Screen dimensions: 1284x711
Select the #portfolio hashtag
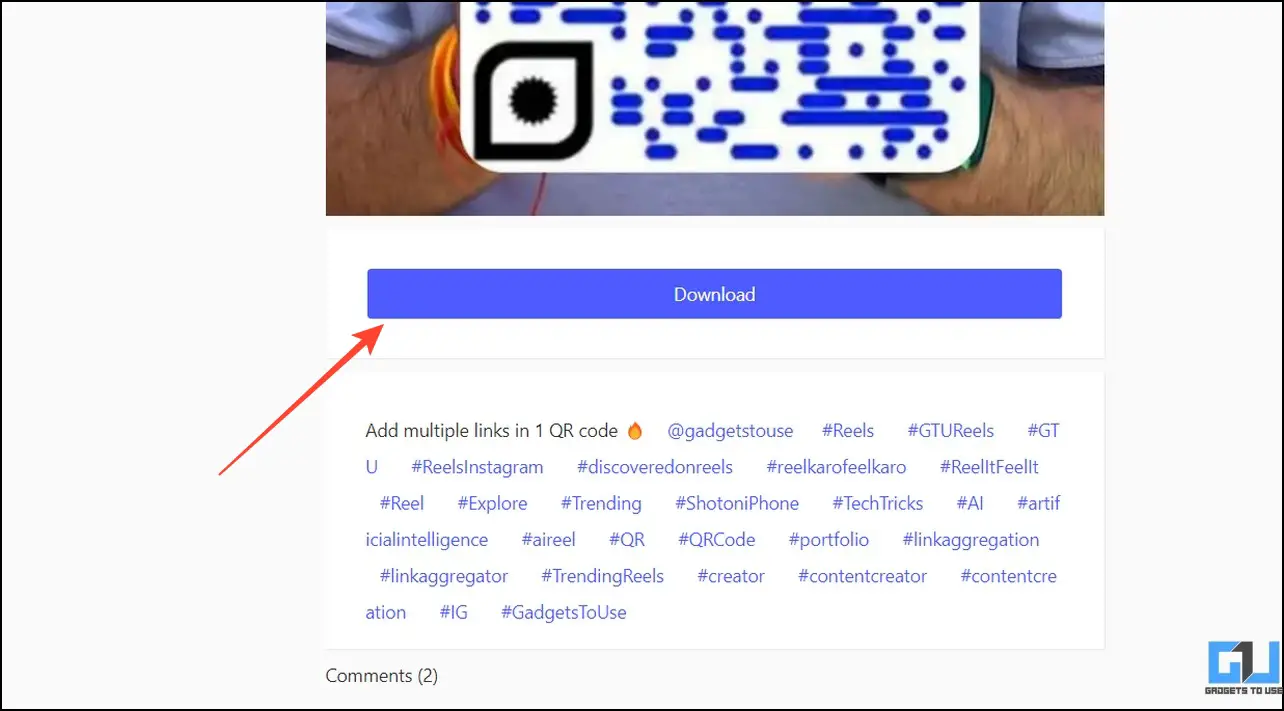[x=829, y=540]
